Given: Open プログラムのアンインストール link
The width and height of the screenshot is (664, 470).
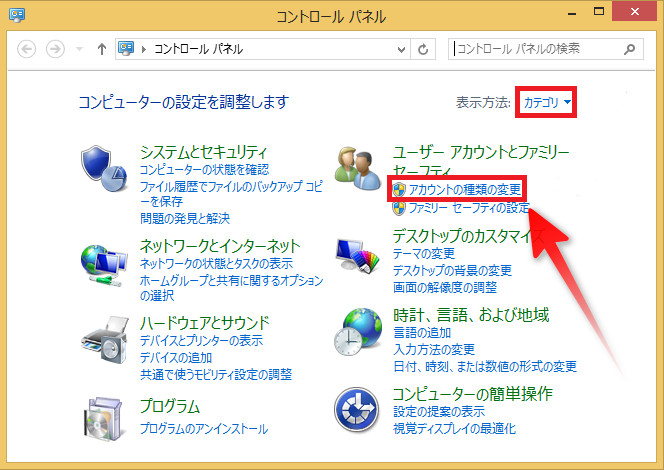Looking at the screenshot, I should [204, 429].
